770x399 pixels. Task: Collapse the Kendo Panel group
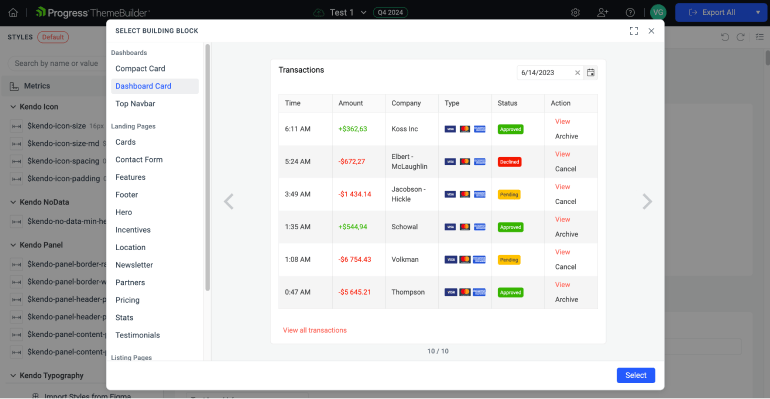(x=13, y=245)
